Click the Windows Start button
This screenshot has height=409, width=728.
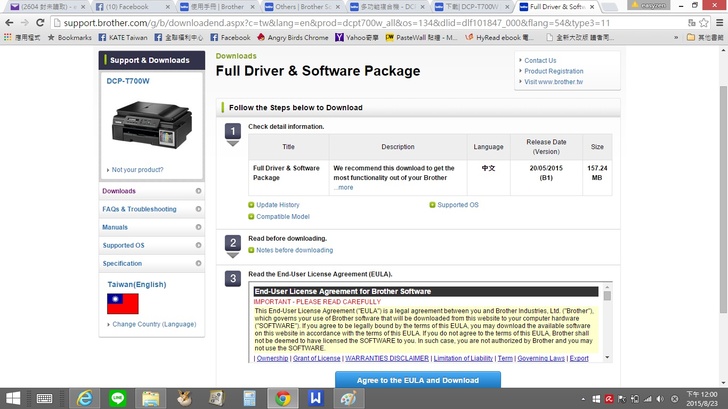tap(13, 398)
